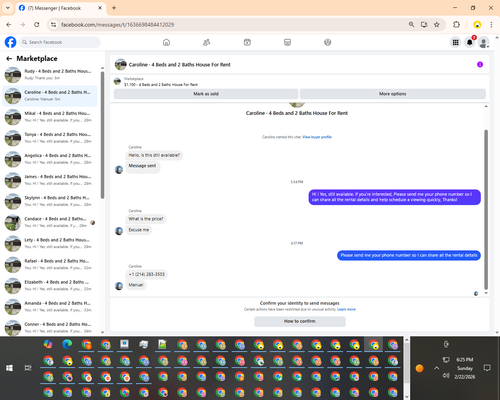The image size is (500, 400).
Task: Go to the Home feed icon
Action: coord(166,42)
